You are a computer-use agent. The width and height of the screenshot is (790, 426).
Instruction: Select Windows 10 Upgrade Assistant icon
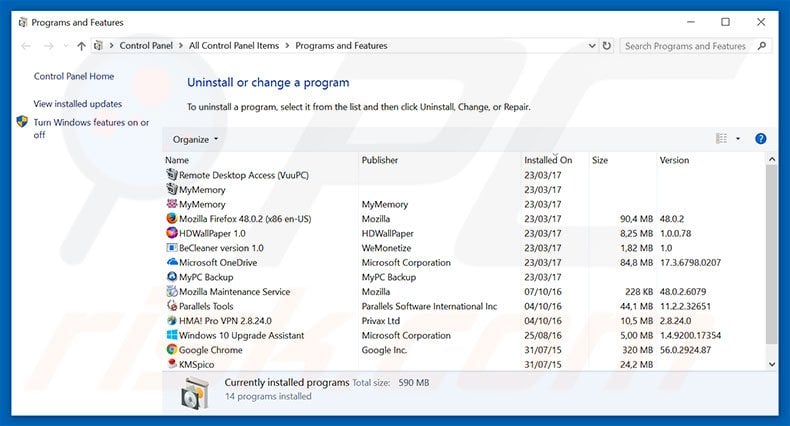[172, 335]
